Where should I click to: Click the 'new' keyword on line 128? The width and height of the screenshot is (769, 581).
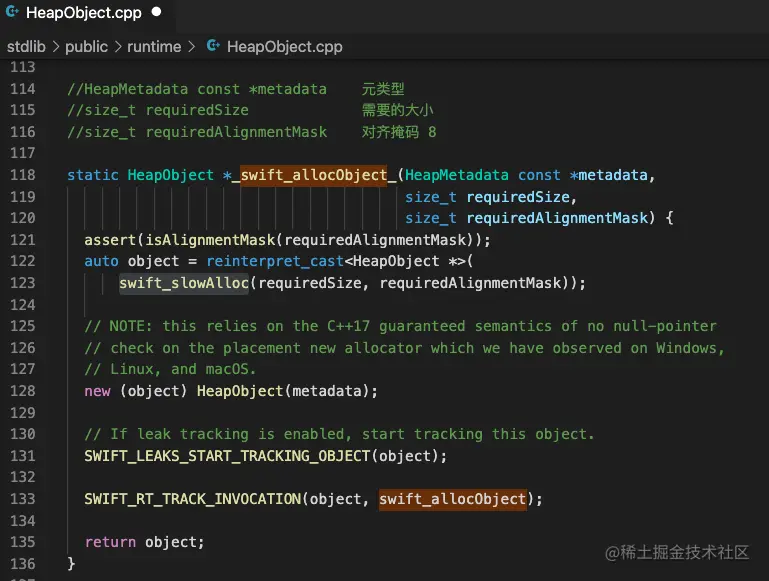(97, 391)
